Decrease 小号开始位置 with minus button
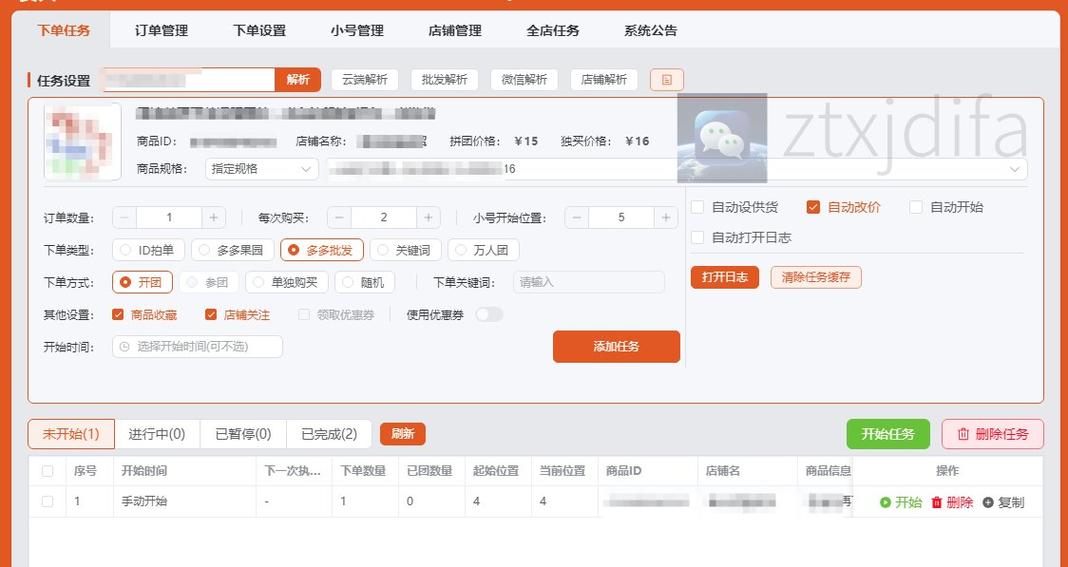The width and height of the screenshot is (1068, 567). point(577,217)
